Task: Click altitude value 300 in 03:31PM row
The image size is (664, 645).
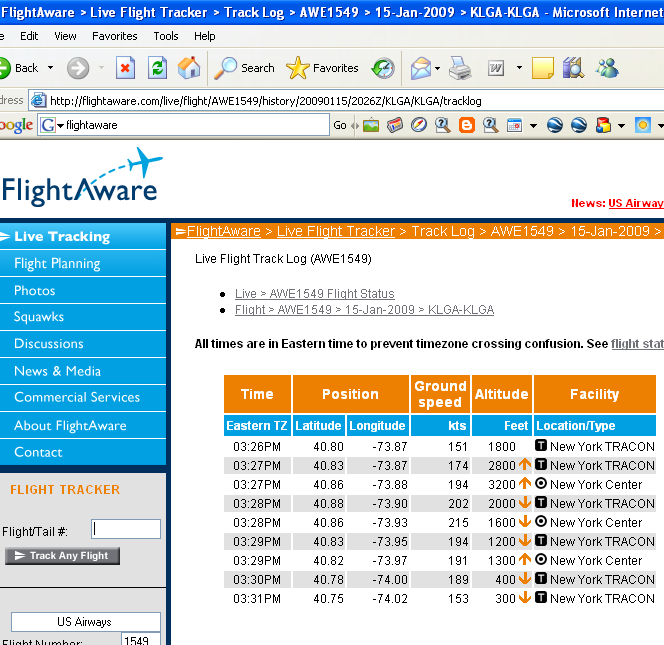Action: (505, 598)
